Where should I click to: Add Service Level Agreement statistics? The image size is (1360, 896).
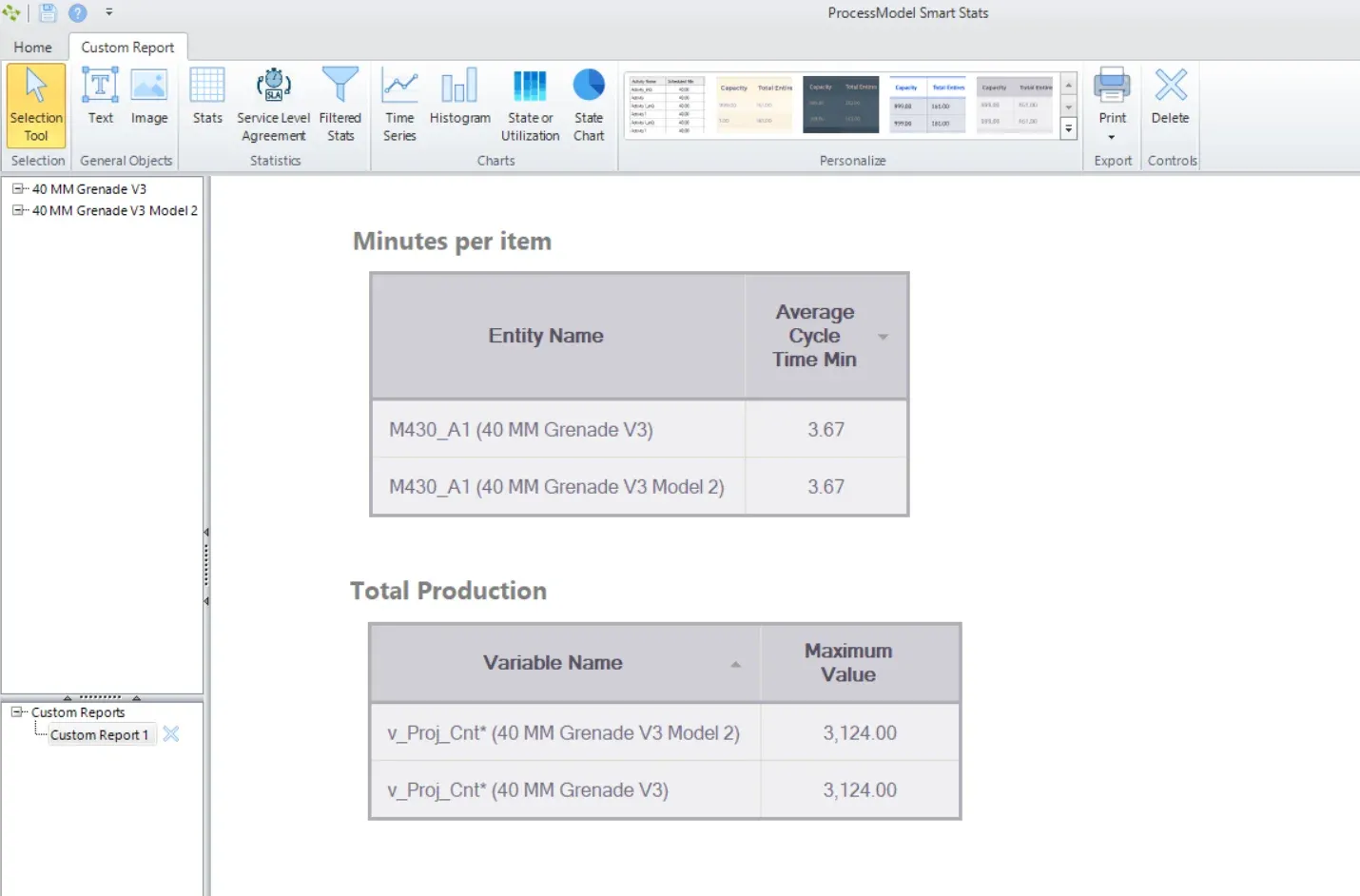pos(273,105)
